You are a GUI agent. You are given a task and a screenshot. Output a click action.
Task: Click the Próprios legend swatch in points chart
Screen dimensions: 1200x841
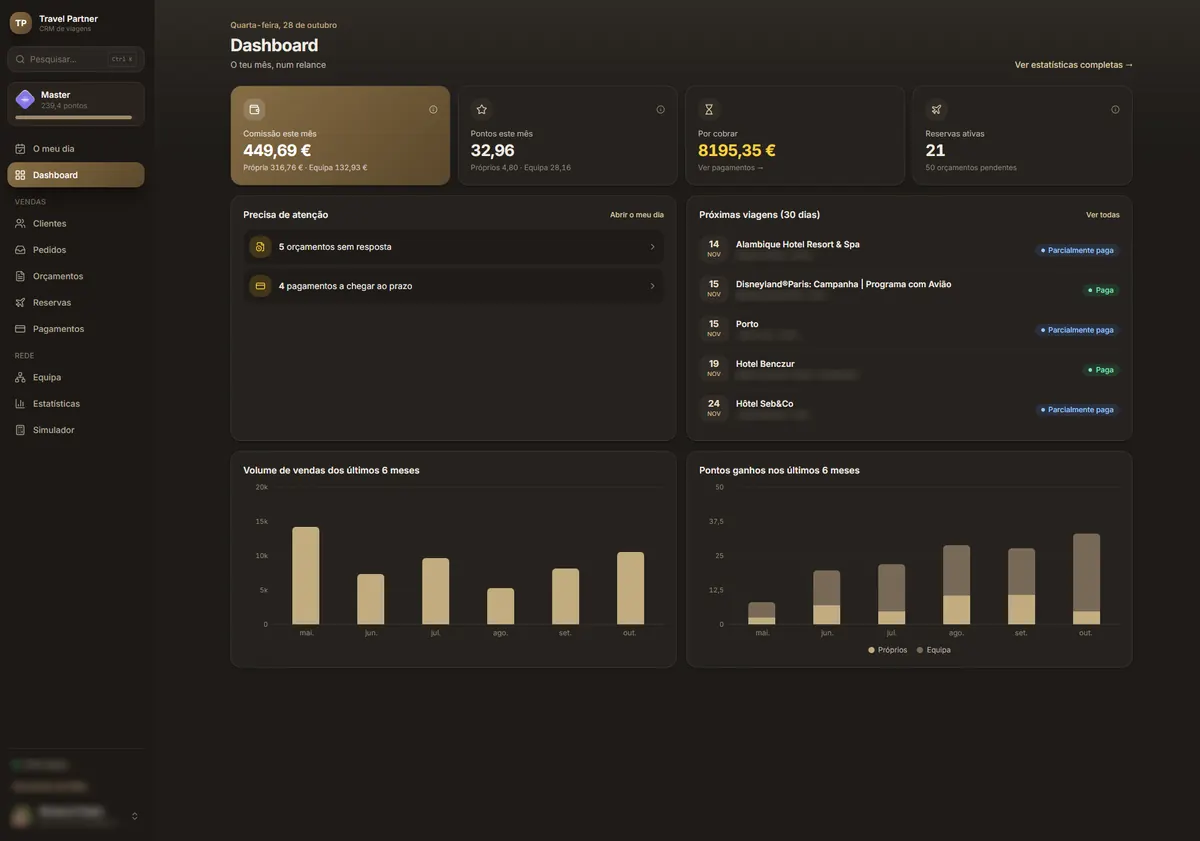tap(871, 650)
